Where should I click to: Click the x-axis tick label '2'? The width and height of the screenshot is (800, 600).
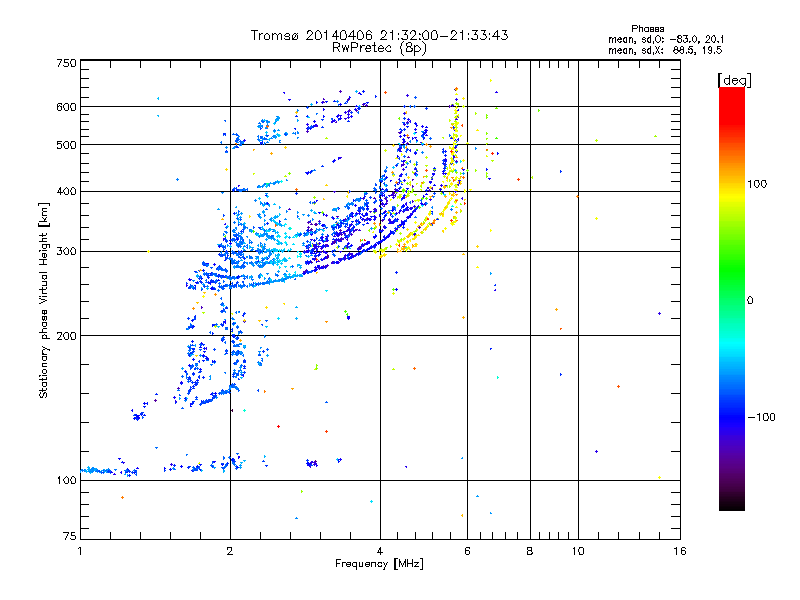pyautogui.click(x=230, y=551)
